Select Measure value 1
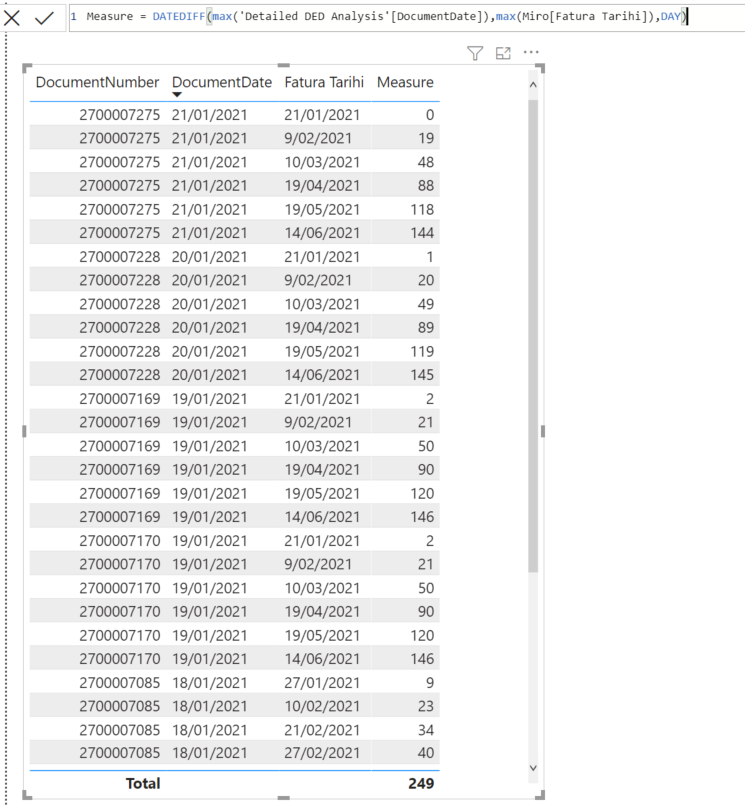The height and width of the screenshot is (806, 745). [430, 257]
